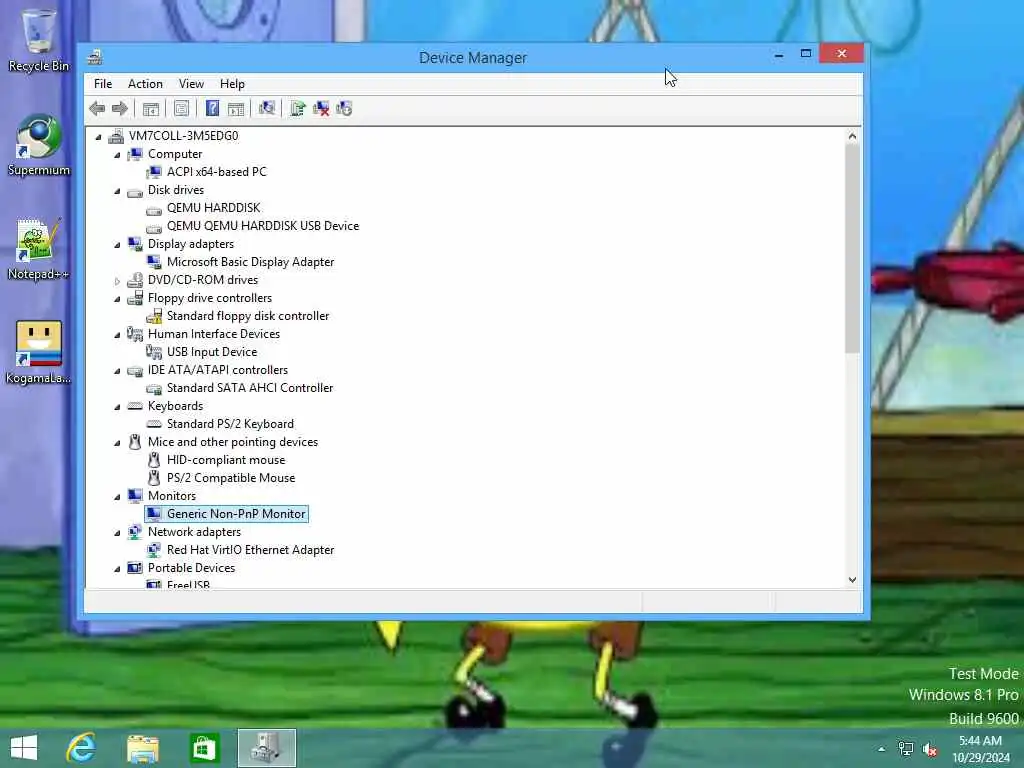Launch Internet Explorer from taskbar

[x=81, y=748]
